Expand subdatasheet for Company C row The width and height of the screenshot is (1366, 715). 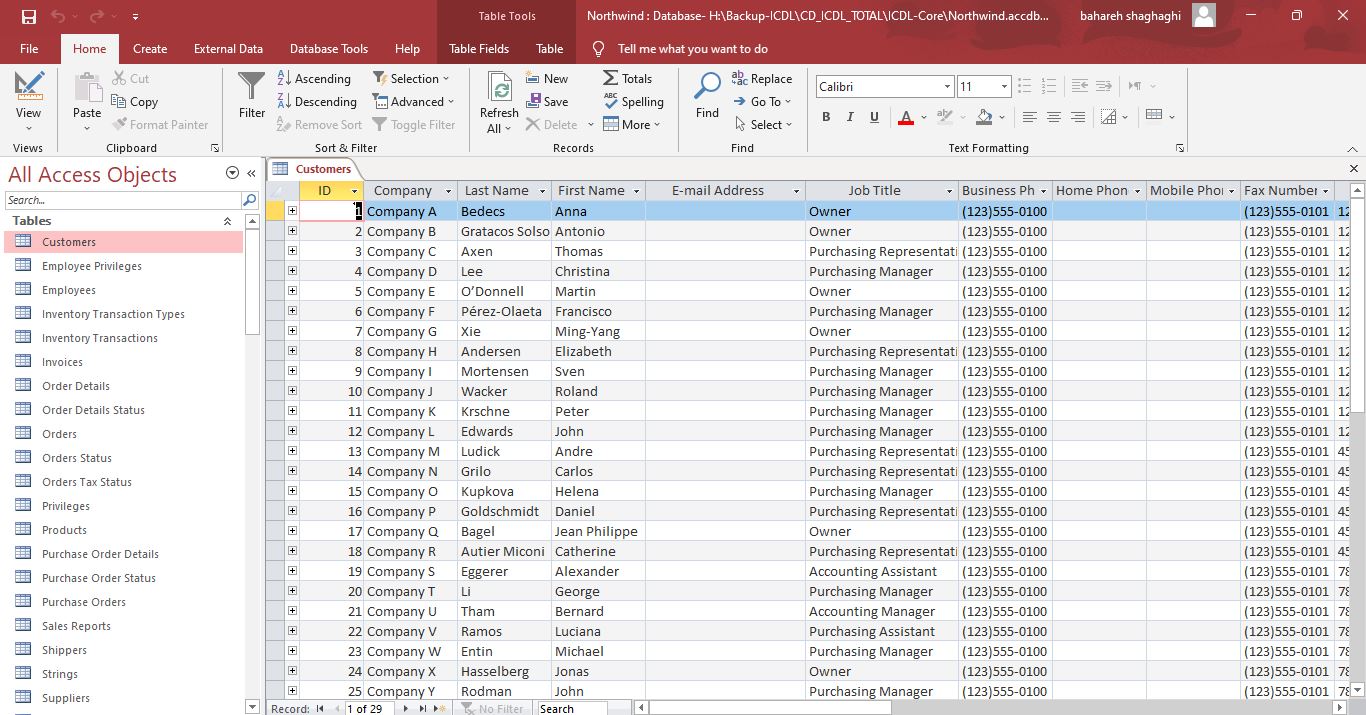tap(292, 251)
